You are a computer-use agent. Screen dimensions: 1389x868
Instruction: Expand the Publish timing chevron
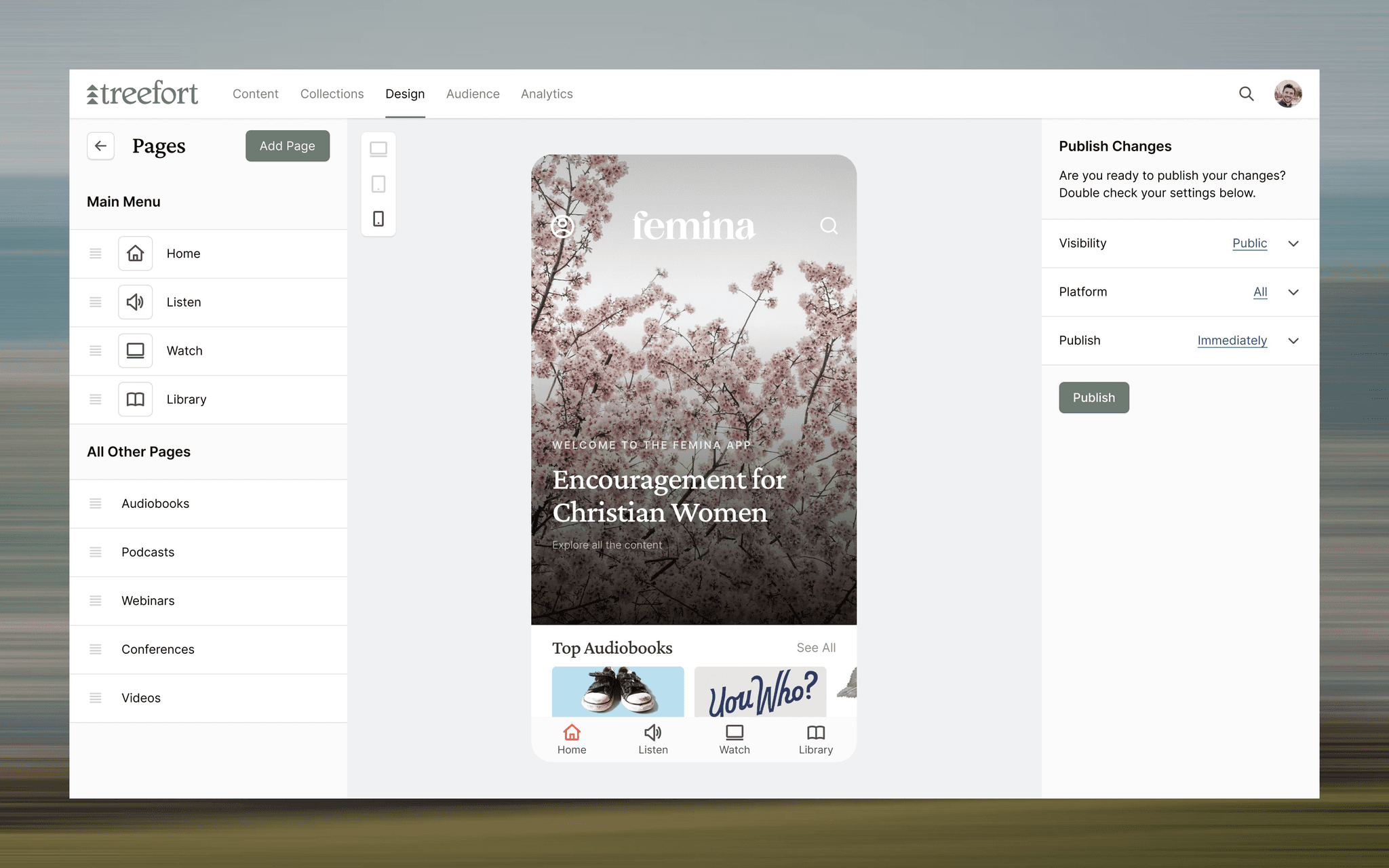(x=1293, y=341)
